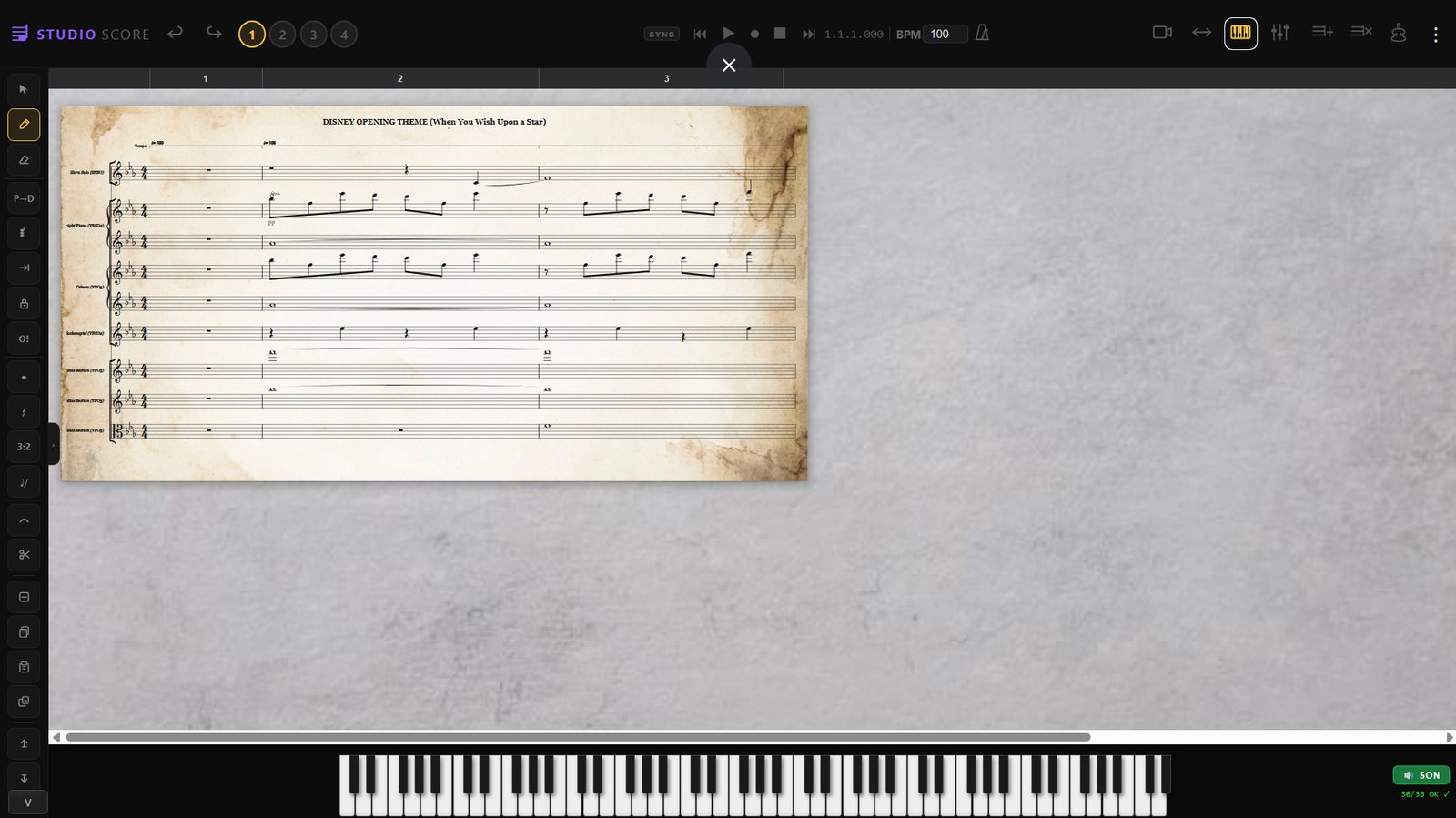Click the paste clipboard icon

tap(24, 667)
